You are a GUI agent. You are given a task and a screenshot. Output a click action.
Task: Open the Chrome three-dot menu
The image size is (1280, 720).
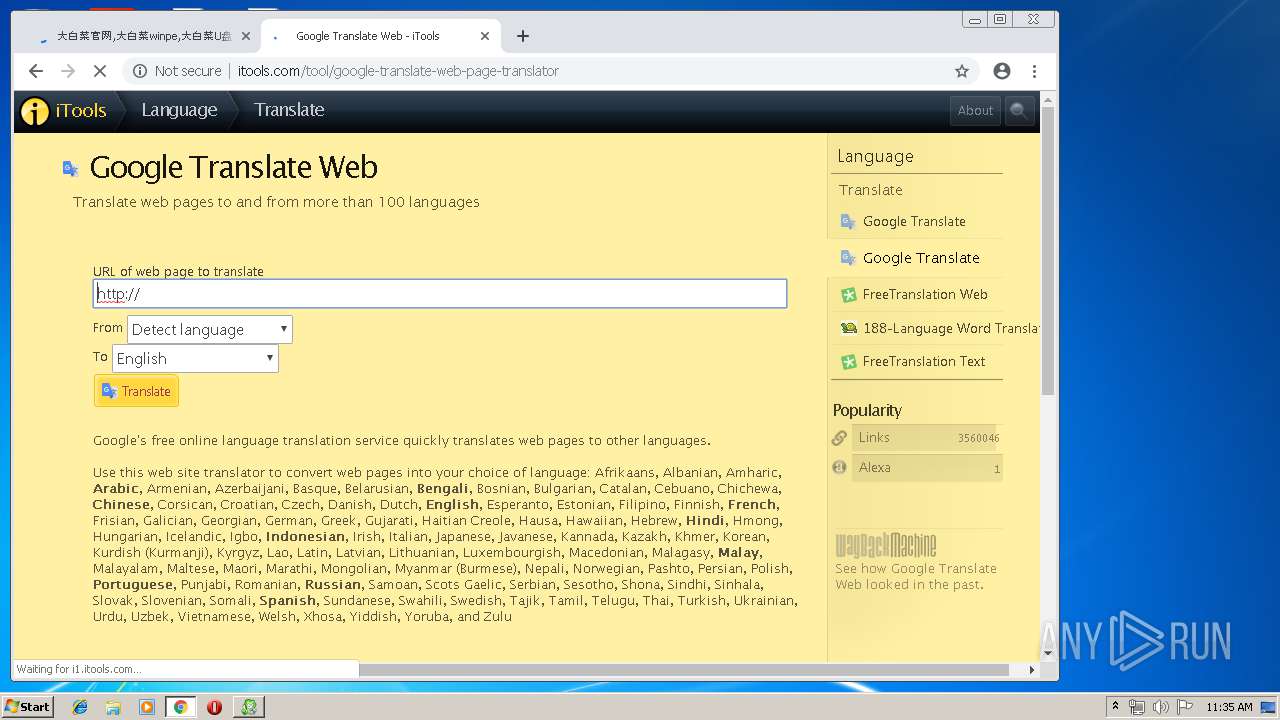(x=1034, y=71)
